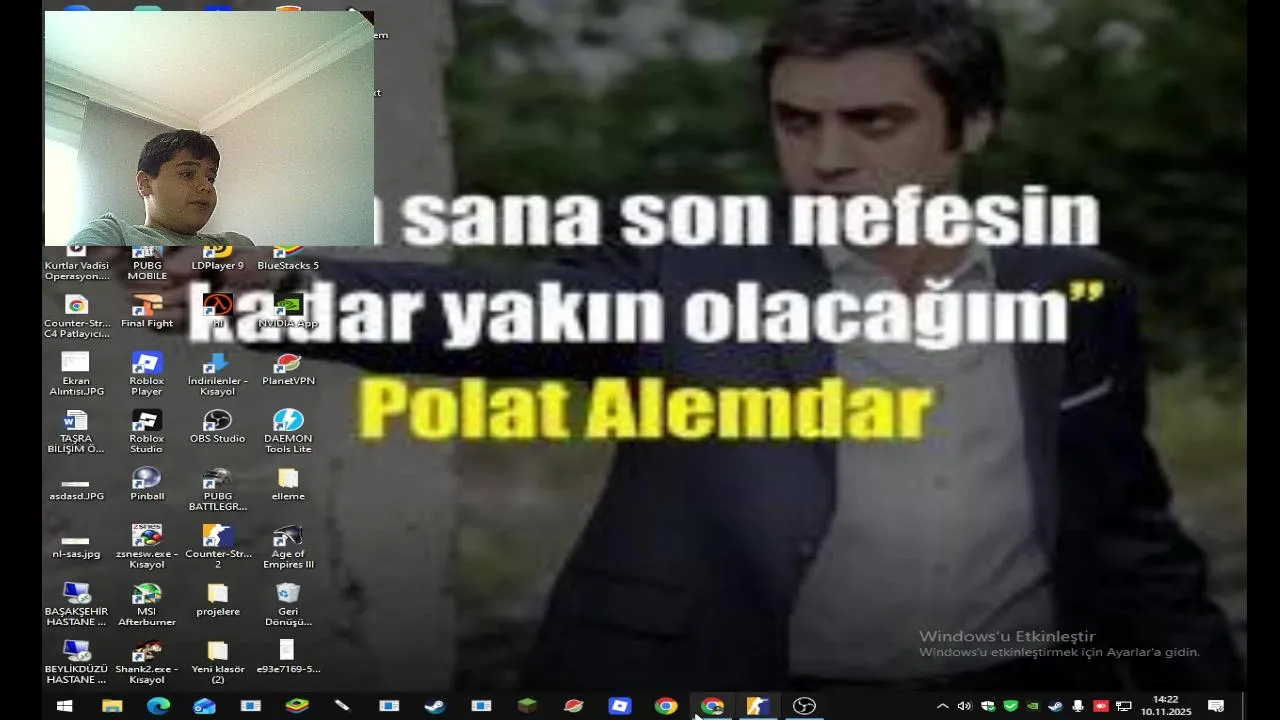This screenshot has height=720, width=1280.
Task: Open the BEYLİKDÜZÜ HASTANE remote desktop shortcut
Action: click(x=76, y=661)
